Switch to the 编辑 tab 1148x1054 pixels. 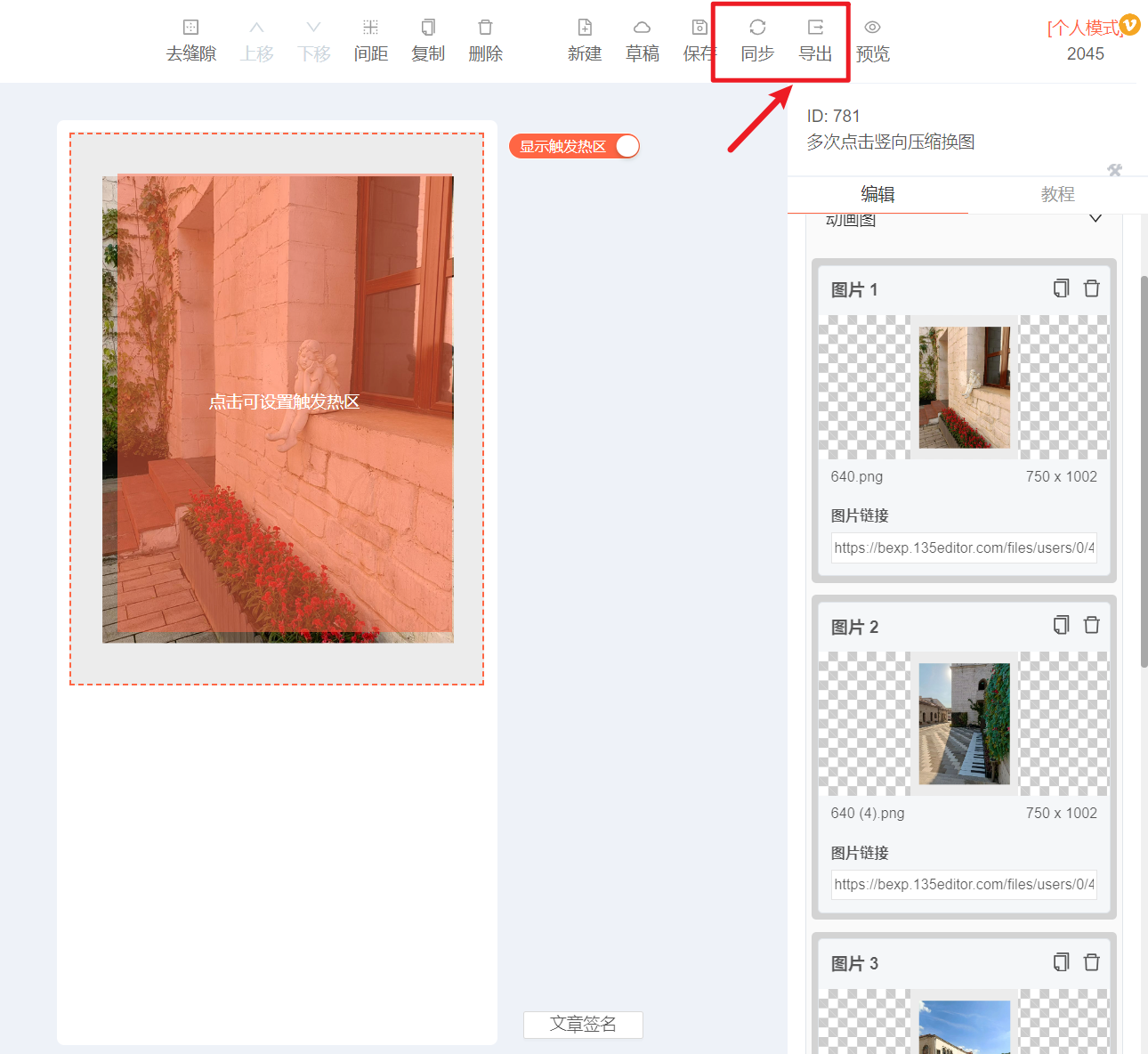(x=877, y=194)
